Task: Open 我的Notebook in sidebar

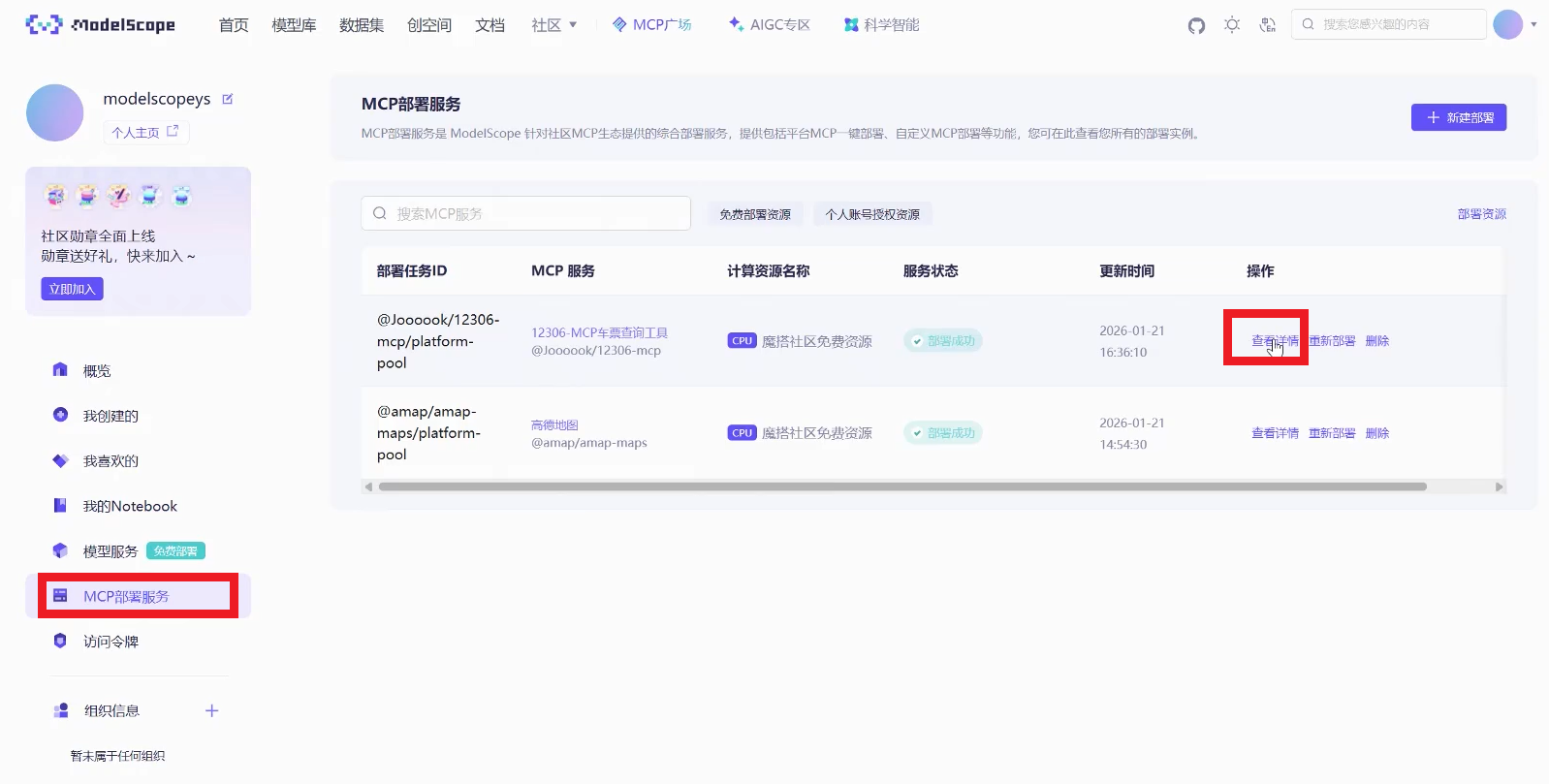Action: pyautogui.click(x=130, y=506)
